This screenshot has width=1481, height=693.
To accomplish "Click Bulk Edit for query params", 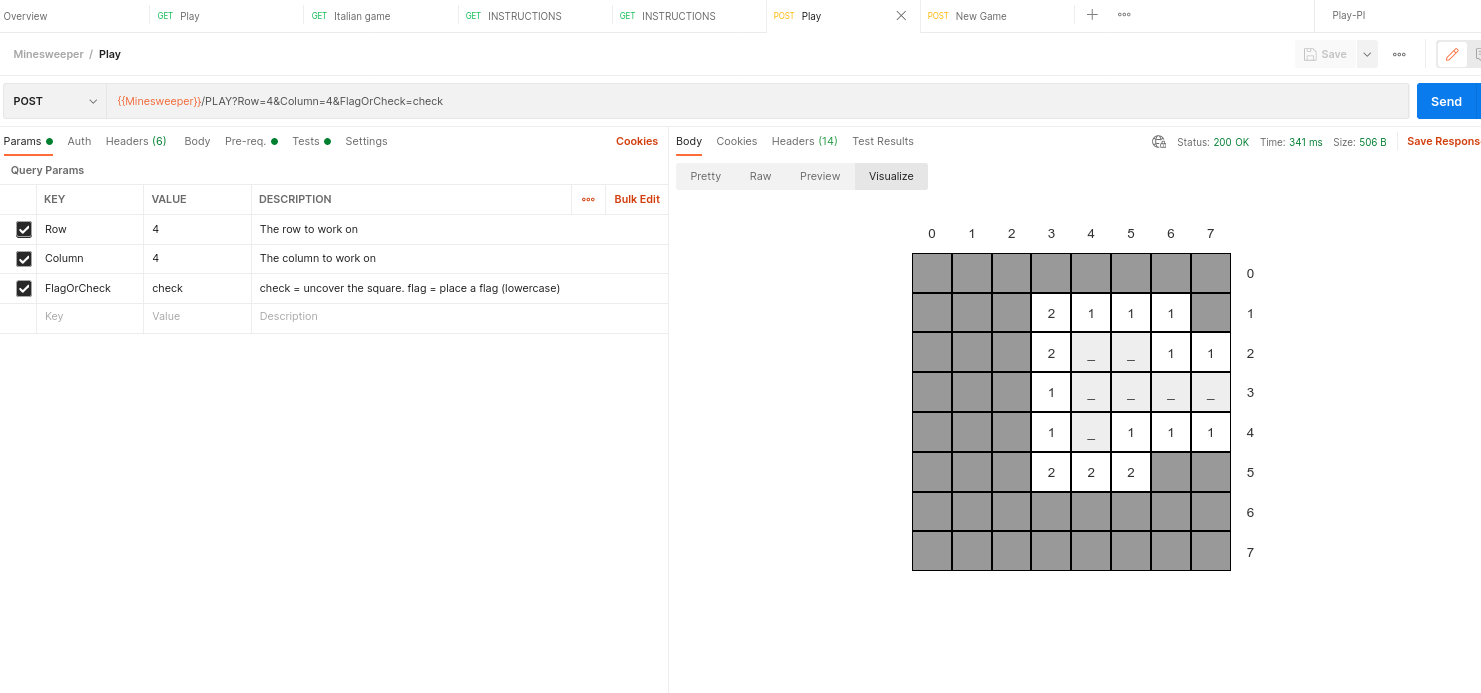I will tap(637, 199).
